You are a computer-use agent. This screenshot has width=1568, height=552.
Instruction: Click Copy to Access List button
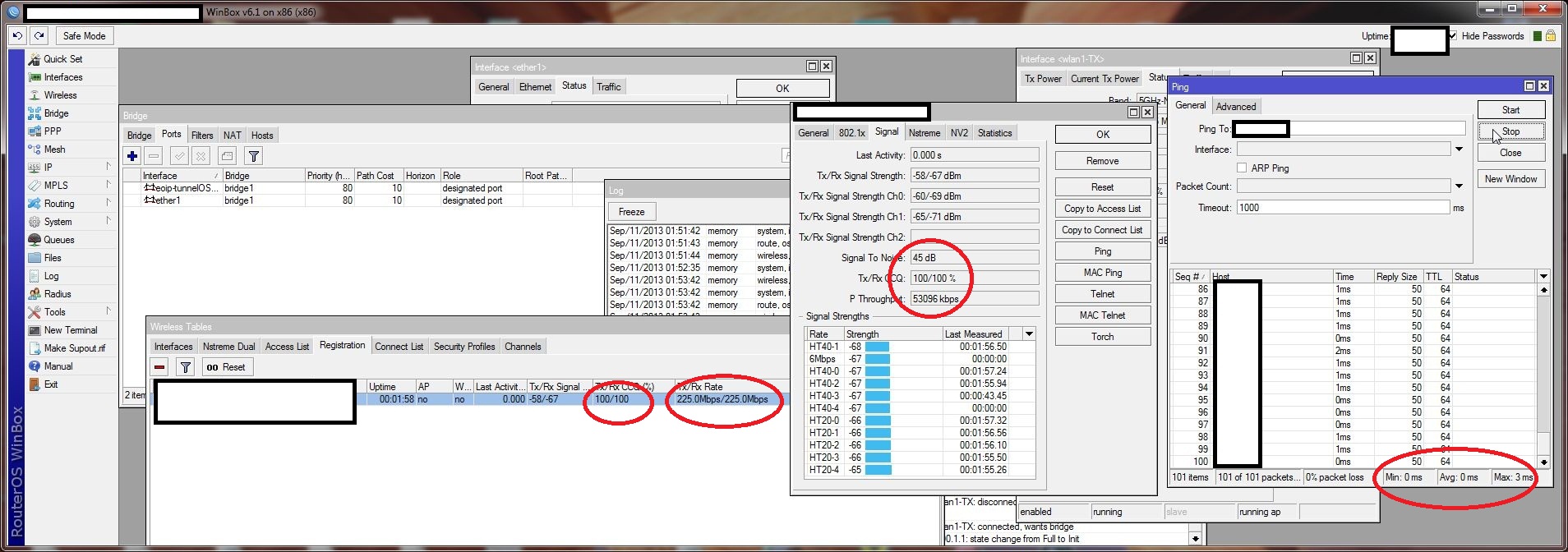[1102, 209]
